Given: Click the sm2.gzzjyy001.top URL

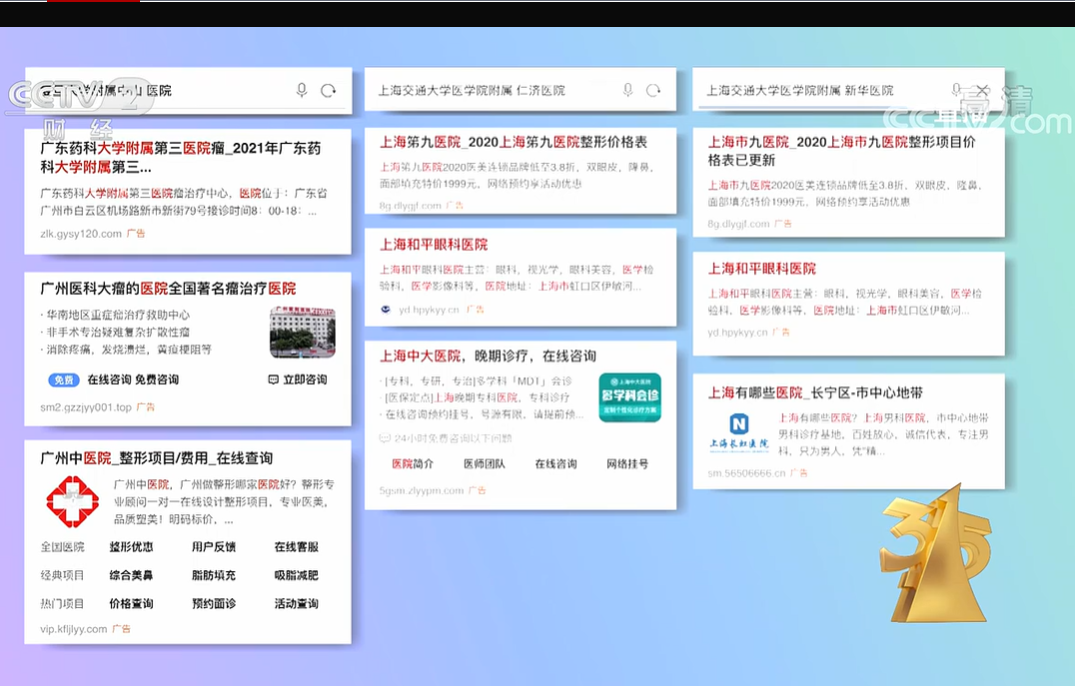Looking at the screenshot, I should (x=86, y=407).
